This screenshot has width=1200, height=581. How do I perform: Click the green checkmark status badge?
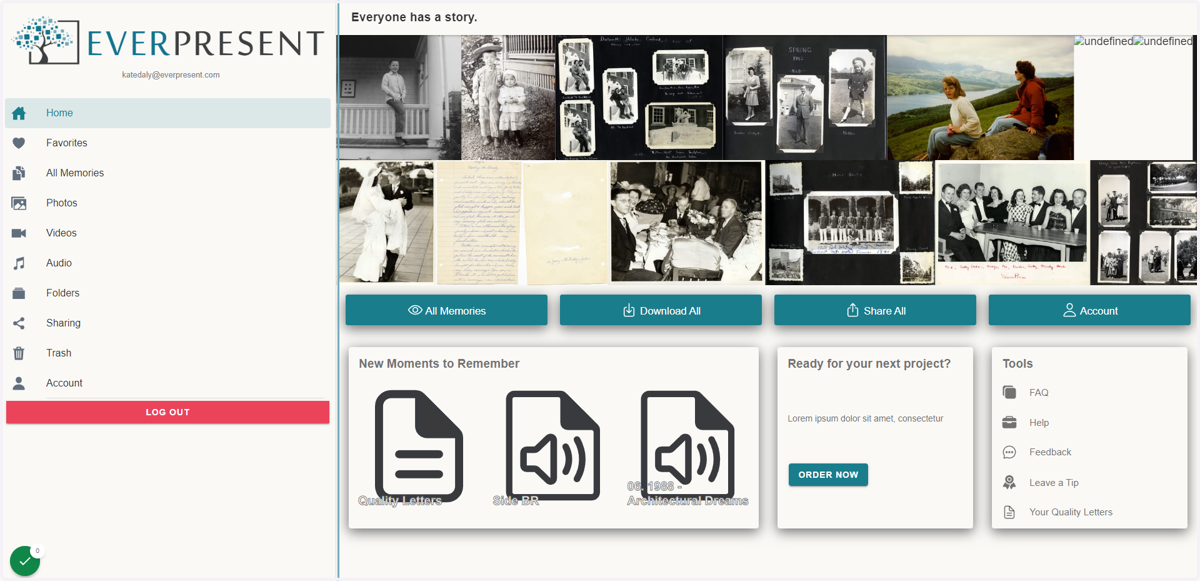25,561
